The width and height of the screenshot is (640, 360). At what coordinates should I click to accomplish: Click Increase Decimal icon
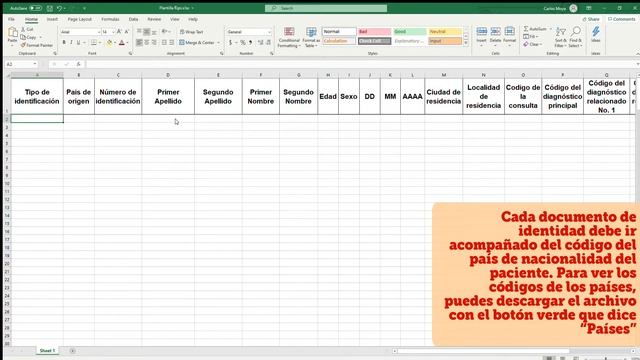(x=260, y=42)
